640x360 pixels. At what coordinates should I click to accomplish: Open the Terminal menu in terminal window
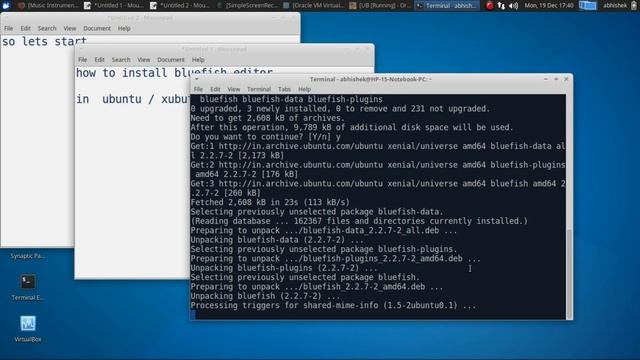tap(259, 89)
